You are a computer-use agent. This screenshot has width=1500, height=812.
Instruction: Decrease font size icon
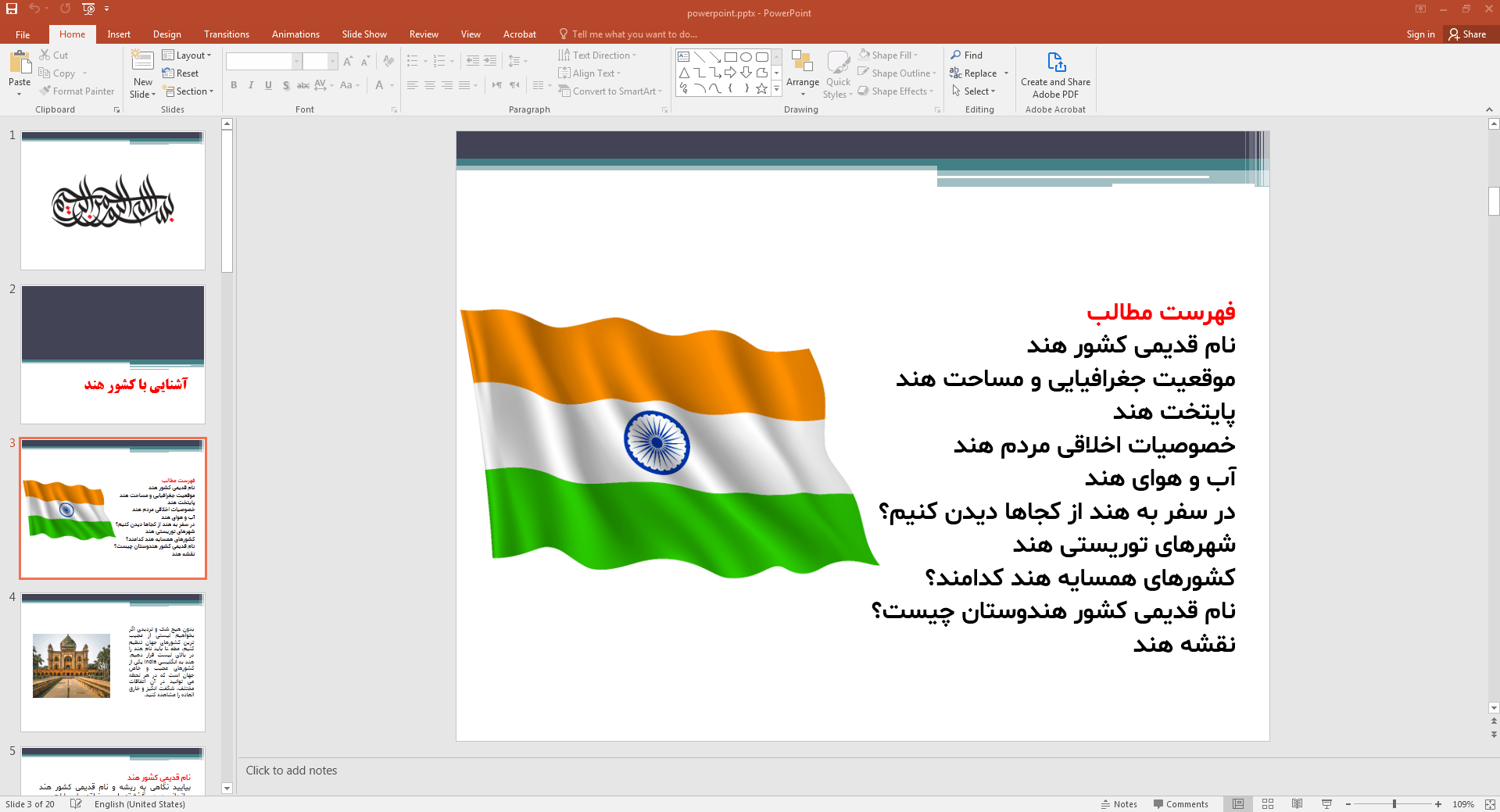(x=365, y=61)
